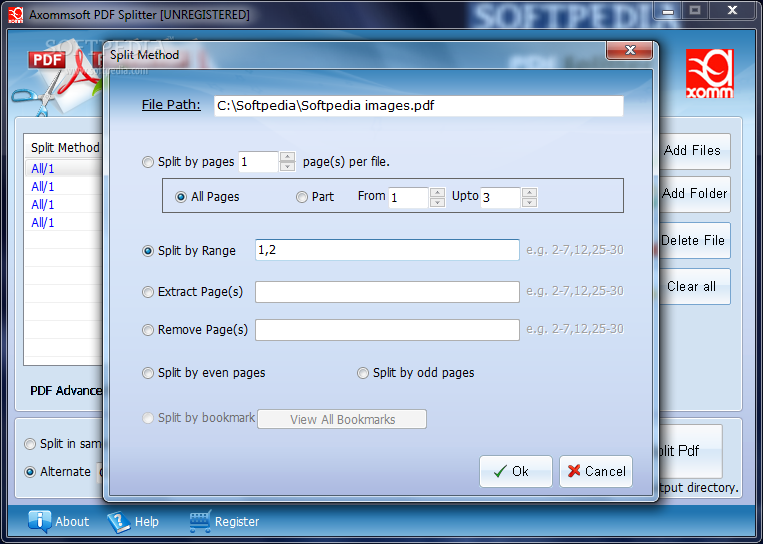This screenshot has height=544, width=763.
Task: Select the third All/1 row in the list
Action: tap(64, 204)
